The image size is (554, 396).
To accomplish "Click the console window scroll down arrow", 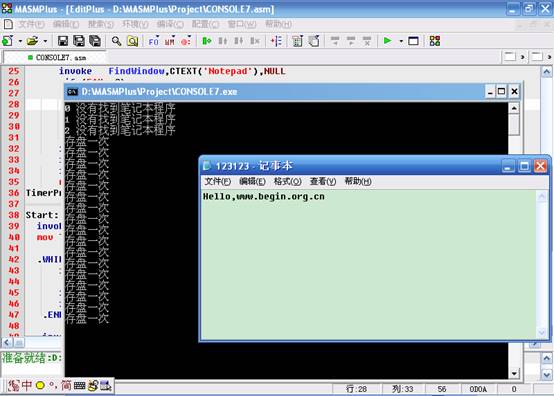I will (x=514, y=373).
